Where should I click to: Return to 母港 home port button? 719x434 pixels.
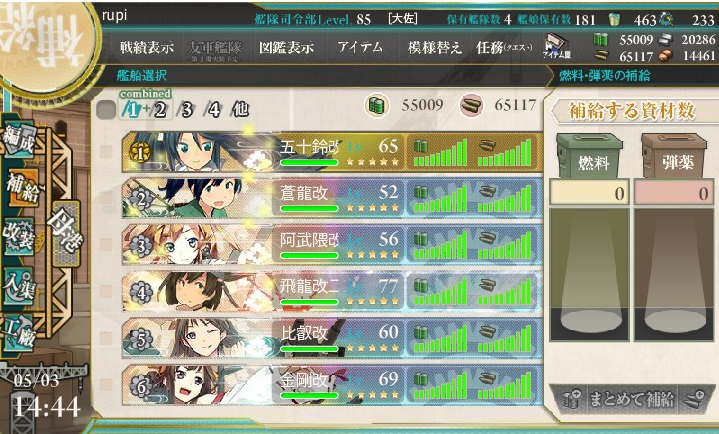66,234
